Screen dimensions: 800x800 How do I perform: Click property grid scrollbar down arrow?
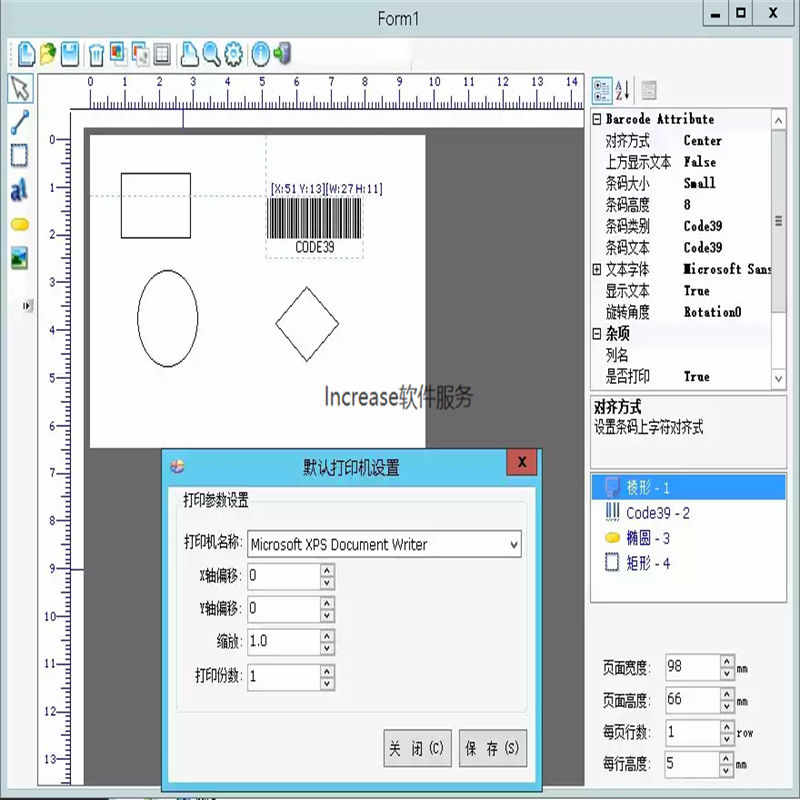coord(778,379)
